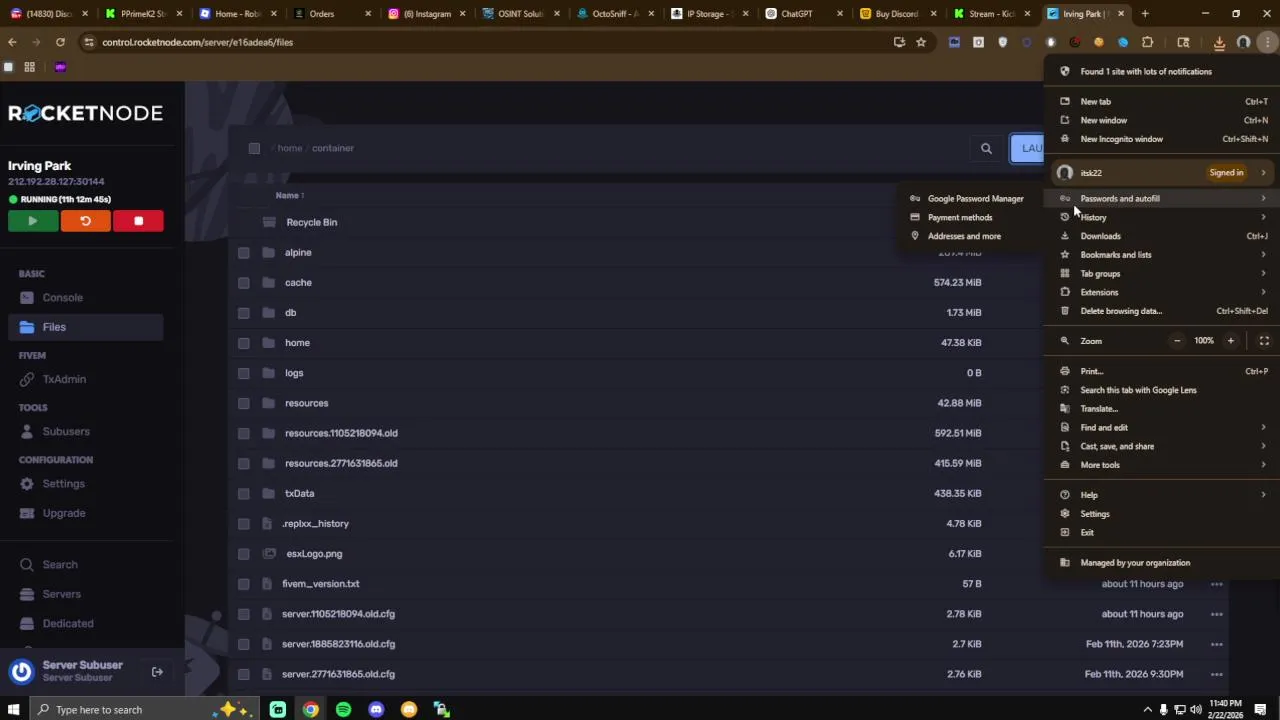
Task: Click the address bar URL field
Action: click(480, 42)
